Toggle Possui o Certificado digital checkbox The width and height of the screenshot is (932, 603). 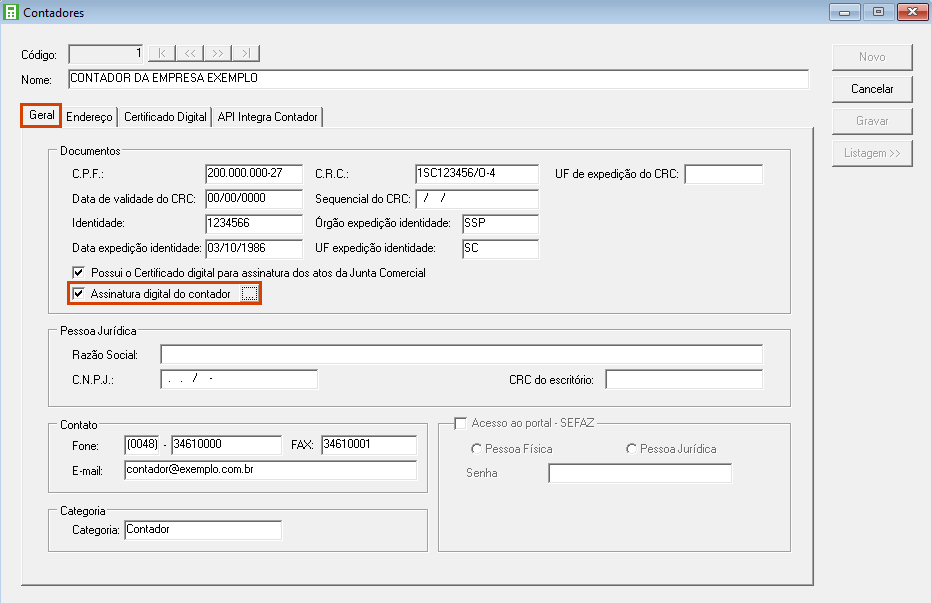click(78, 273)
